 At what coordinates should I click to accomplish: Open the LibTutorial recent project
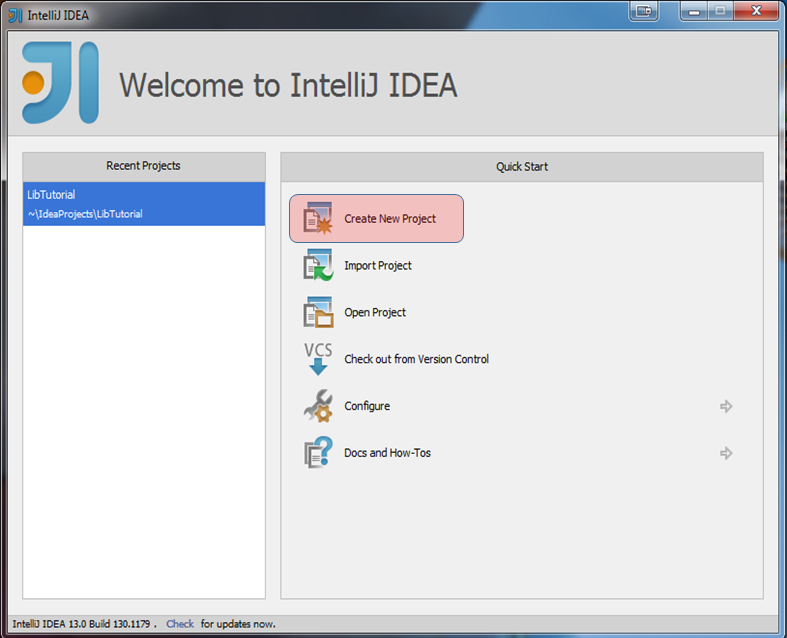coord(144,204)
